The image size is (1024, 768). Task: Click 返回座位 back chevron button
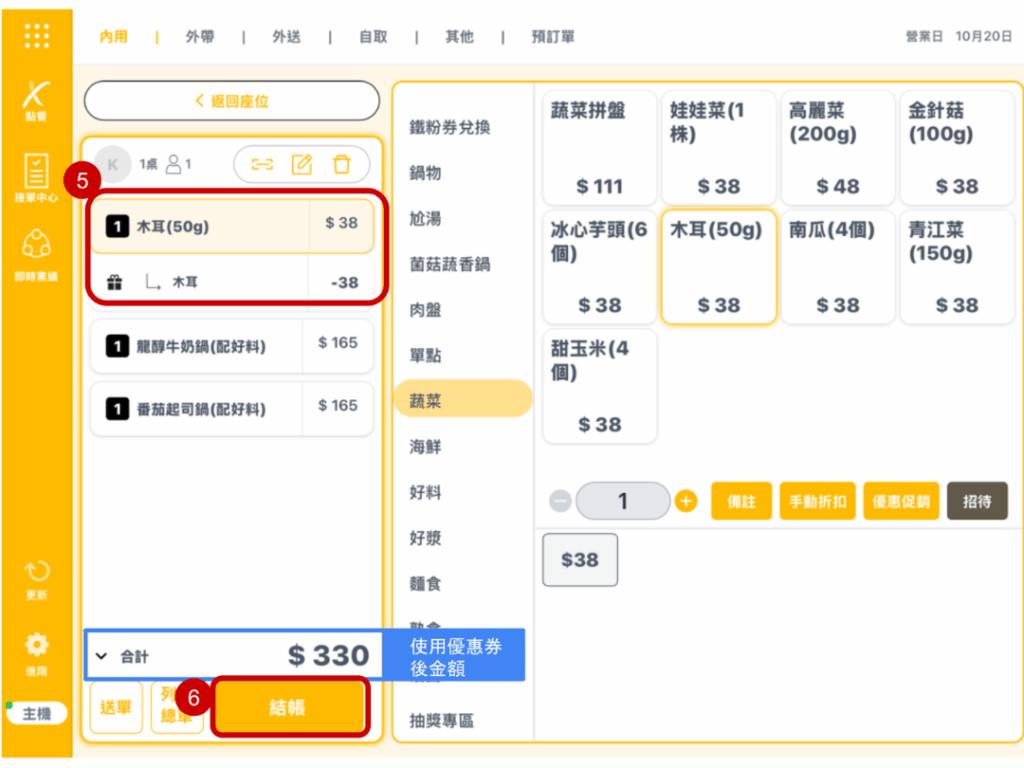(232, 101)
